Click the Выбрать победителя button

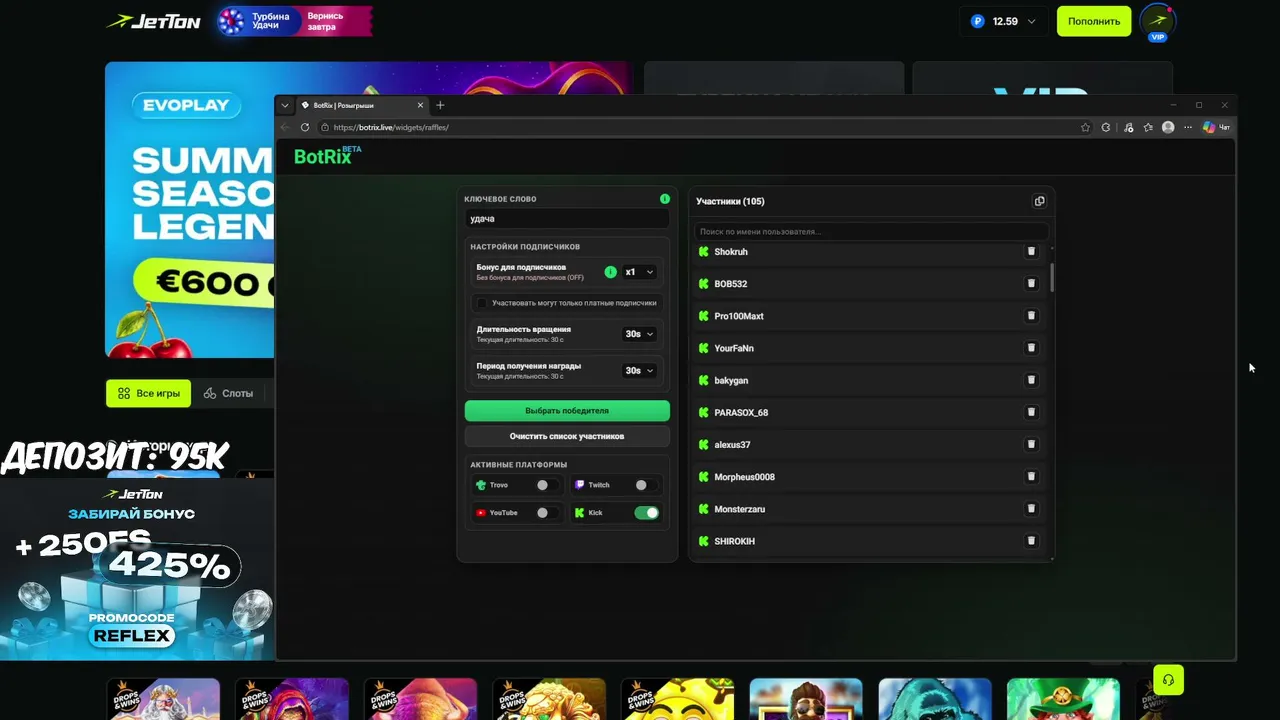pos(567,411)
